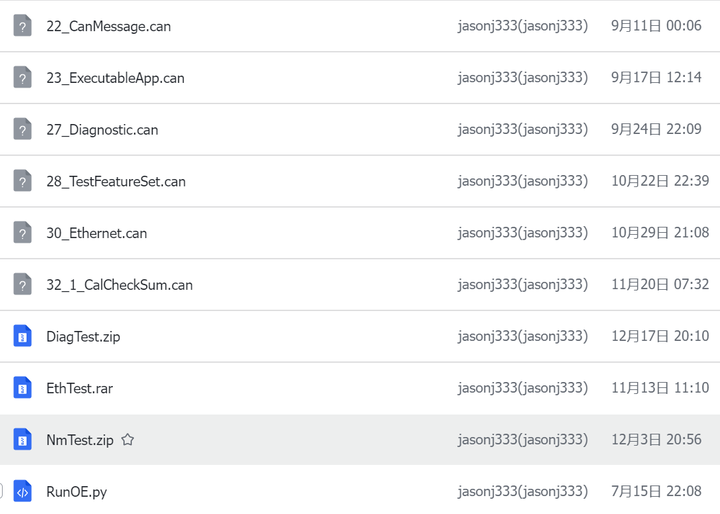Star the NmTest.zip file
Viewport: 720px width, 514px height.
click(x=127, y=440)
